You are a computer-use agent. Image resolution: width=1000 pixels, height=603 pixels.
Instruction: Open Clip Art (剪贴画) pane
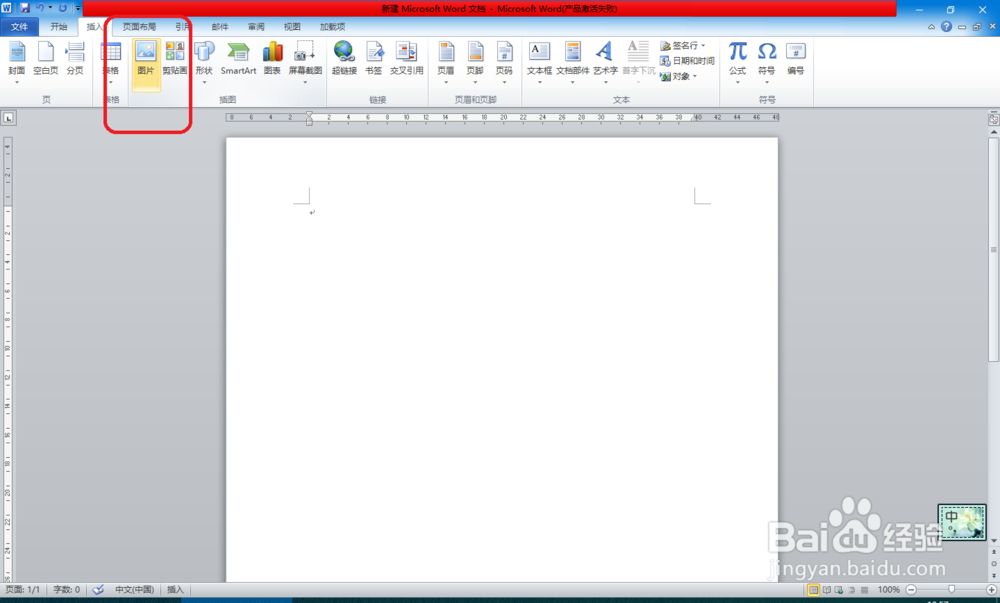[x=175, y=61]
